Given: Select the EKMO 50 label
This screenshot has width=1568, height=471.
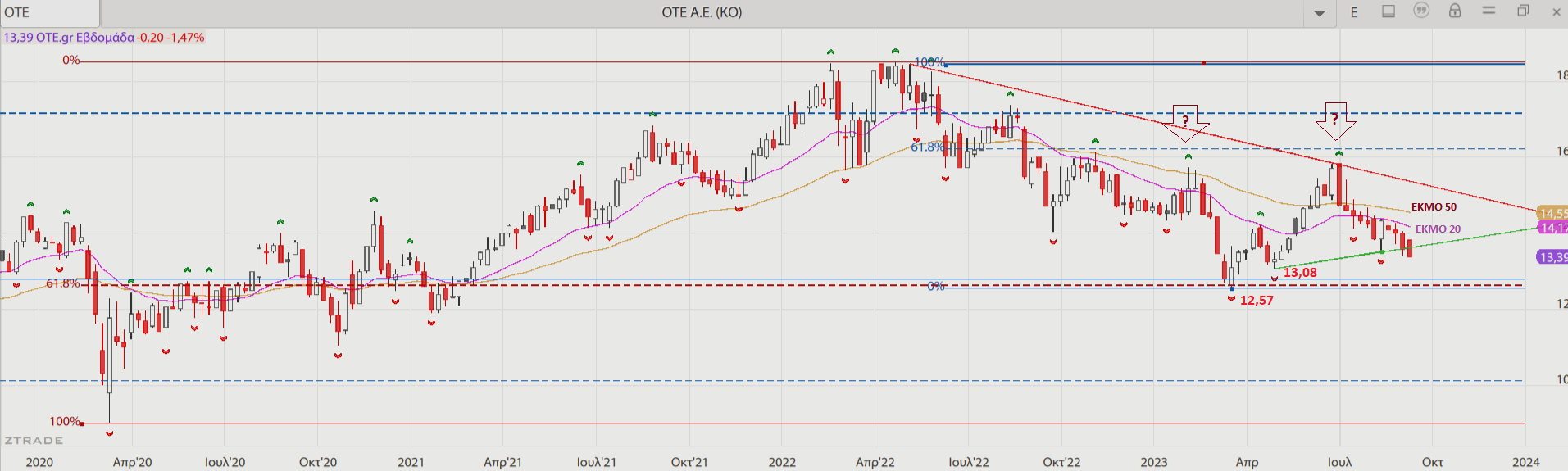Looking at the screenshot, I should [x=1434, y=207].
